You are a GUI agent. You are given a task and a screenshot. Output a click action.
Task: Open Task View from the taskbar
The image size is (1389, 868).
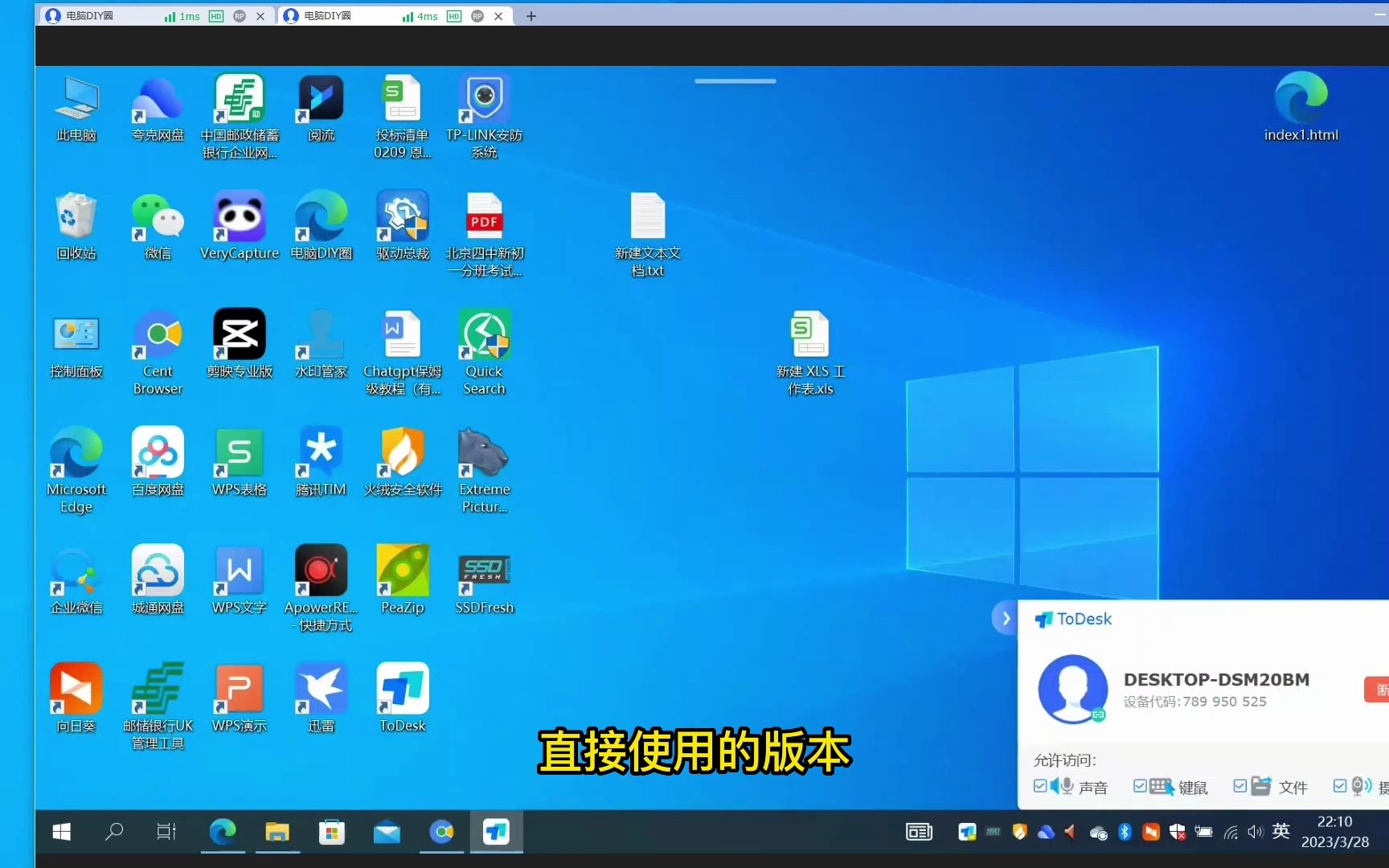pos(166,832)
